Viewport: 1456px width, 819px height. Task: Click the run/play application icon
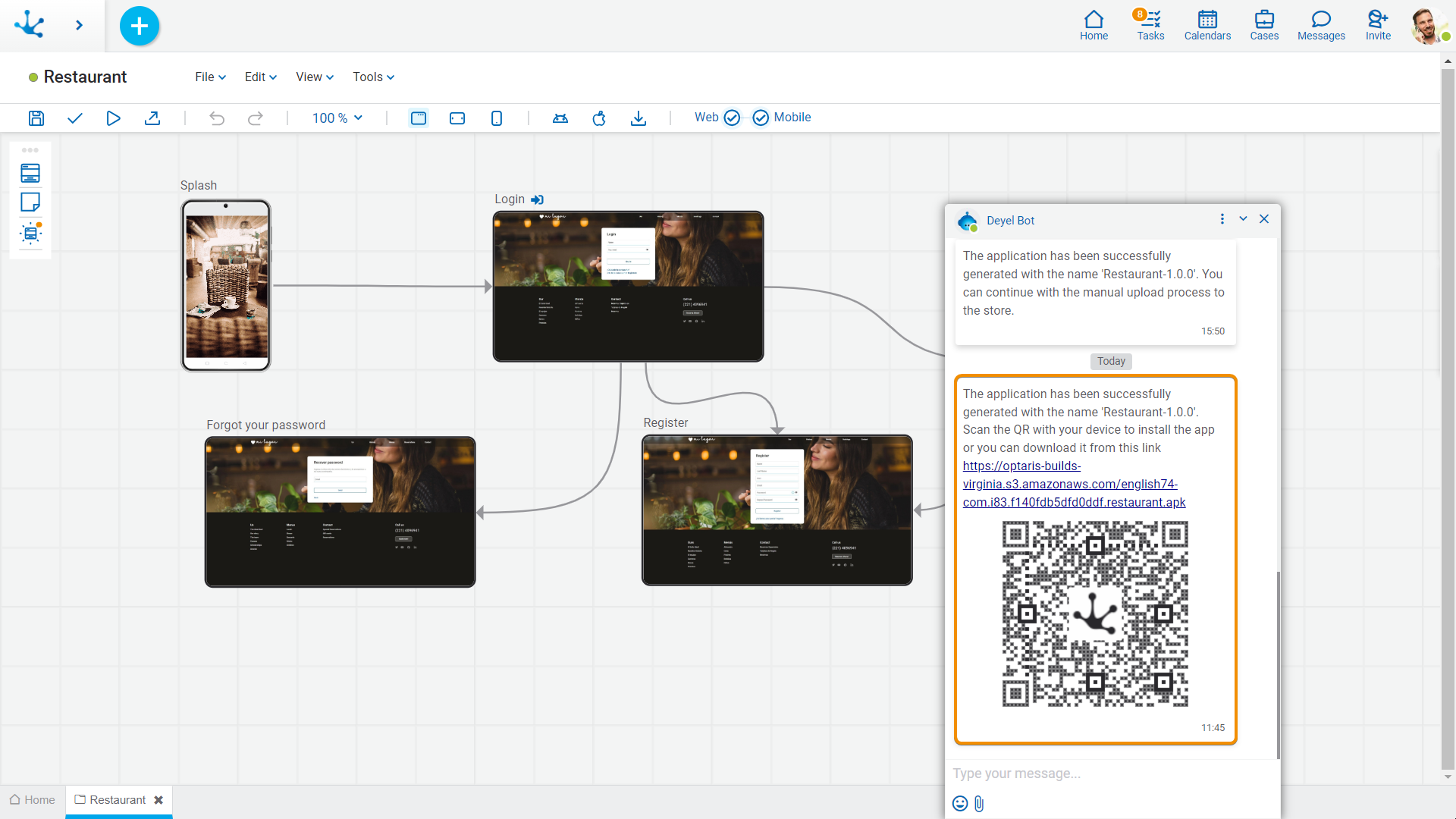click(x=113, y=118)
